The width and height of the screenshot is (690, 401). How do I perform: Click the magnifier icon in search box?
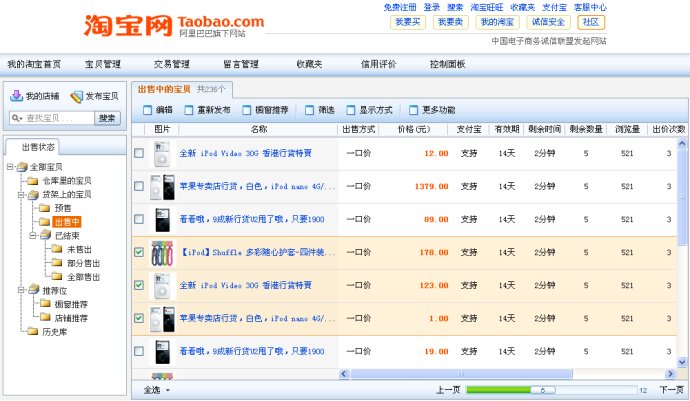point(16,118)
